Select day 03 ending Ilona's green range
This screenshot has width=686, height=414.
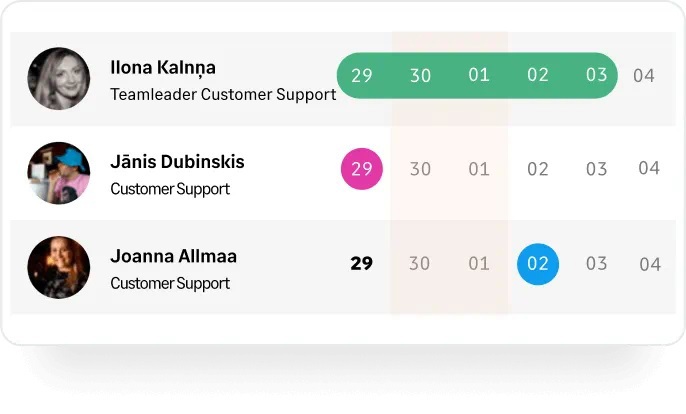pos(597,75)
